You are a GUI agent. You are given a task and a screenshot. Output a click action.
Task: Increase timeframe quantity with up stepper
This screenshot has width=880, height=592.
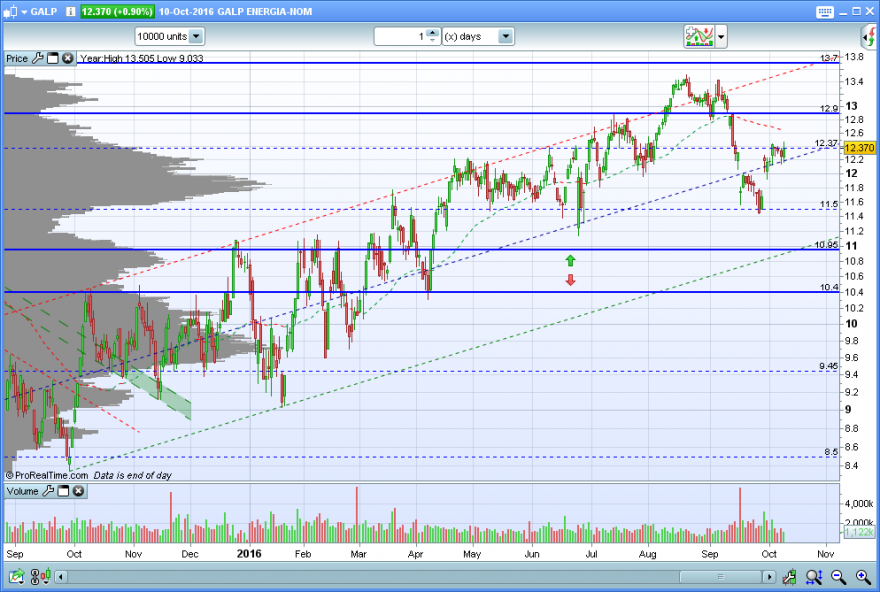pyautogui.click(x=432, y=33)
